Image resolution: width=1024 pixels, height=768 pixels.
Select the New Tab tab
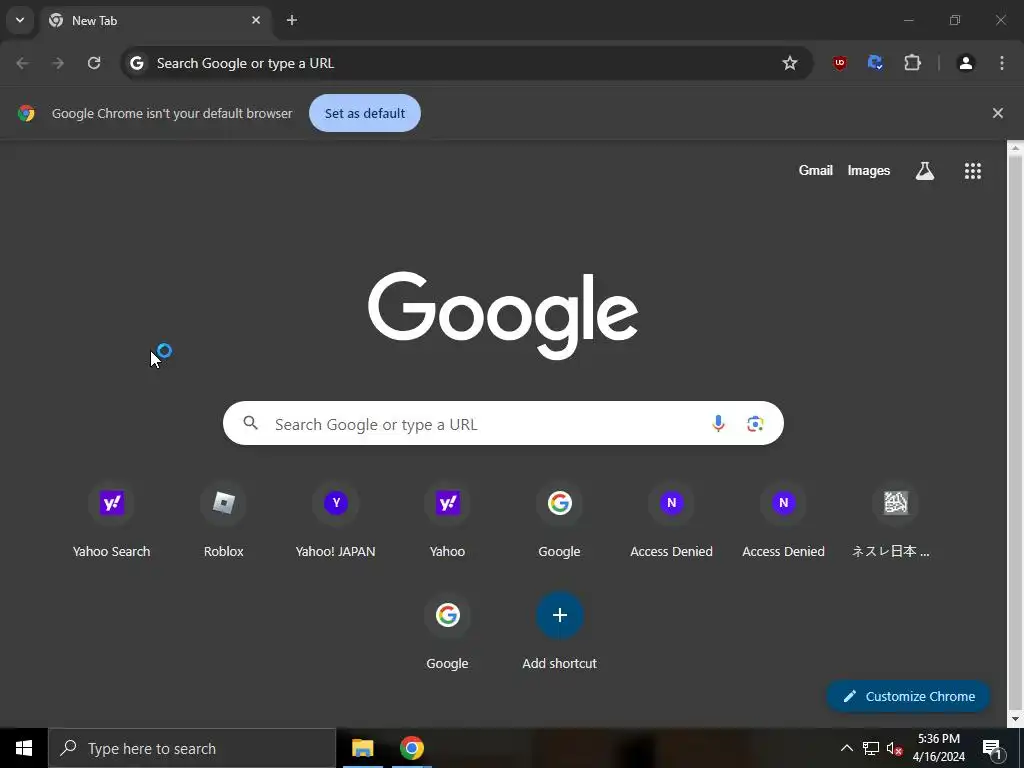click(x=155, y=20)
